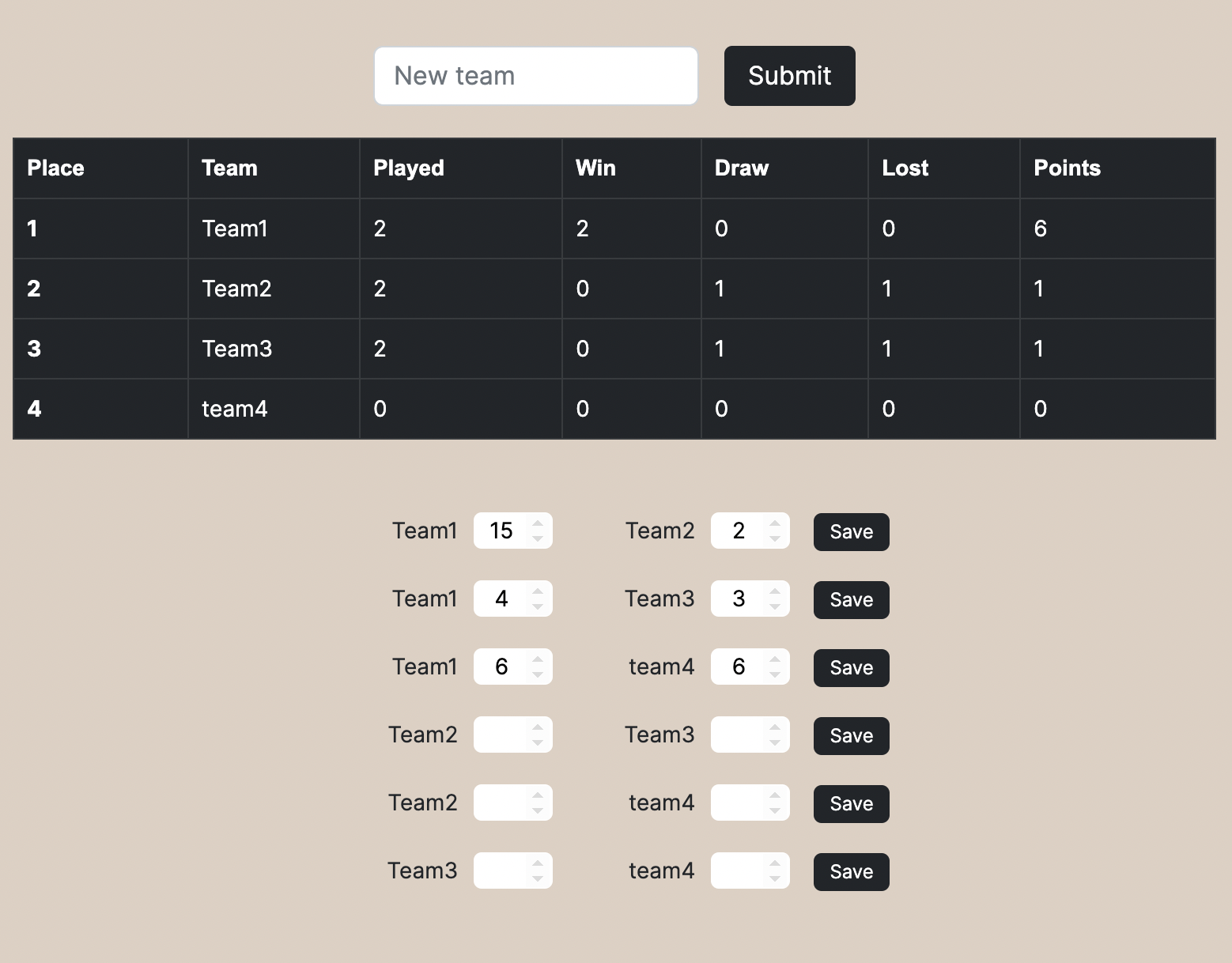Save the Team1 vs Team3 match score
This screenshot has height=963, width=1232.
tap(850, 599)
